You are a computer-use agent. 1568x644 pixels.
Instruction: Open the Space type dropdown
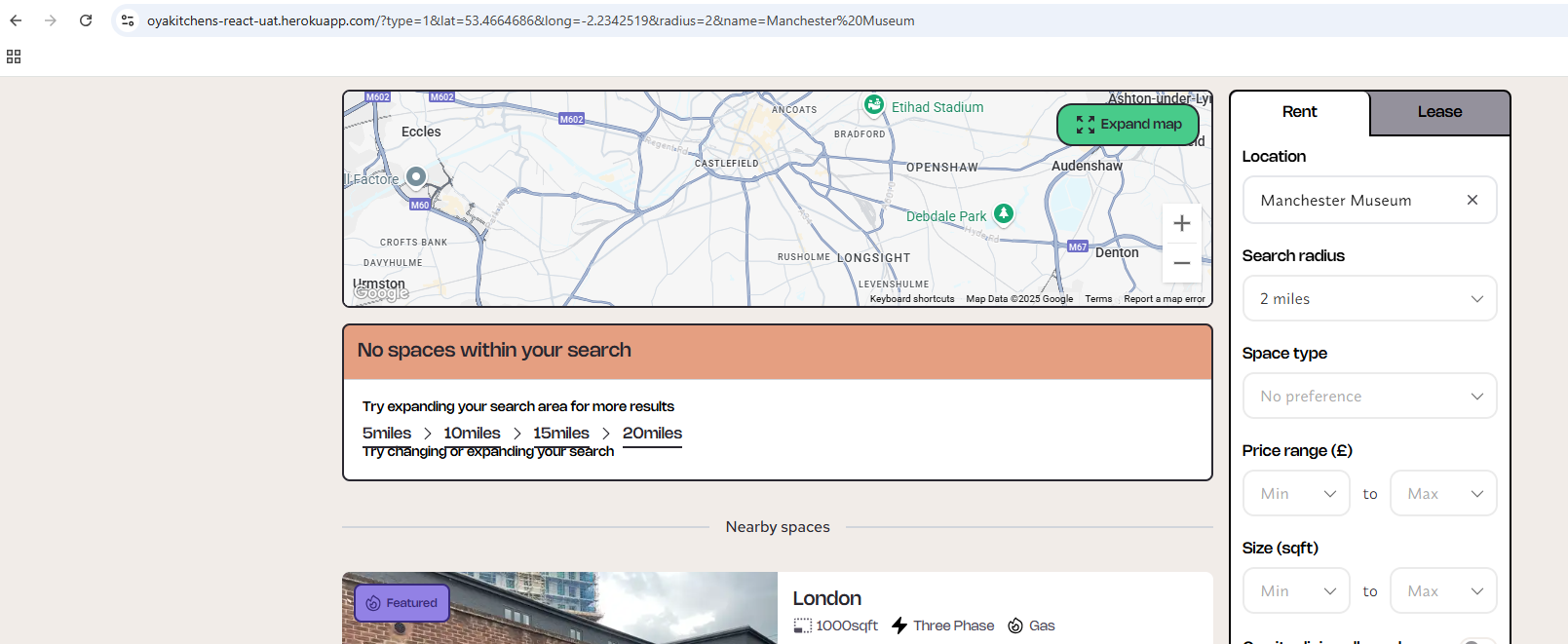click(x=1369, y=397)
